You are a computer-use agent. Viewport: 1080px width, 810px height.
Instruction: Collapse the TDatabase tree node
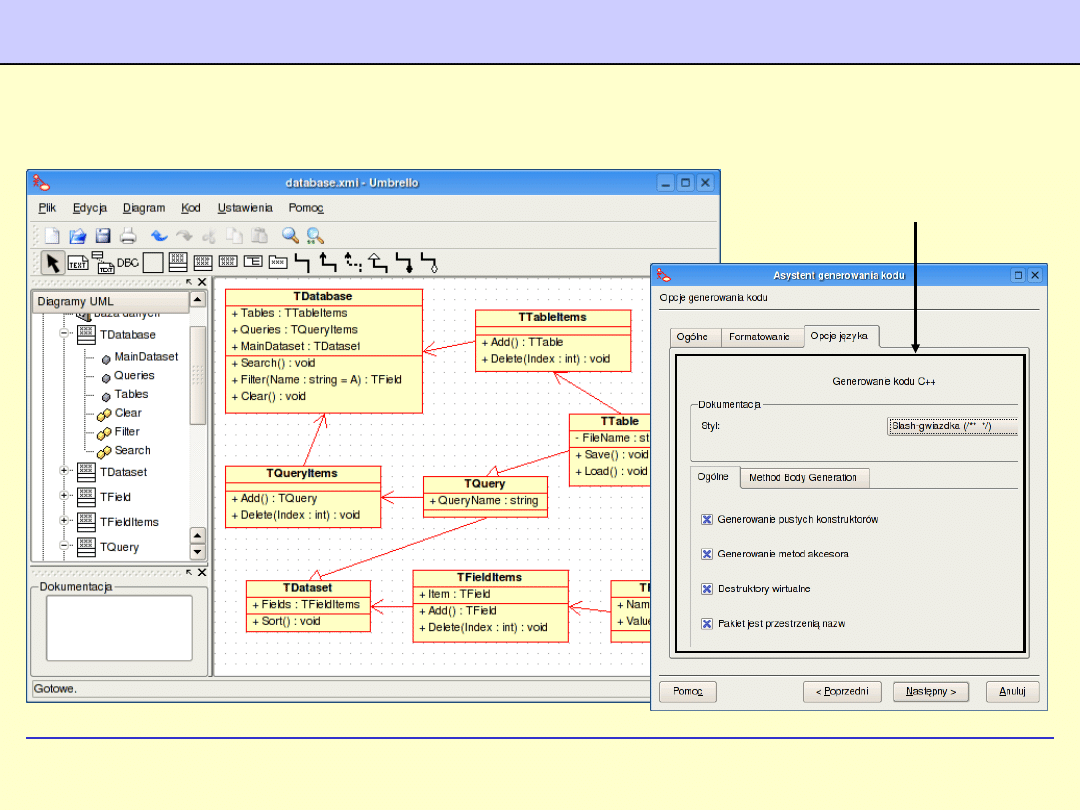click(x=65, y=334)
